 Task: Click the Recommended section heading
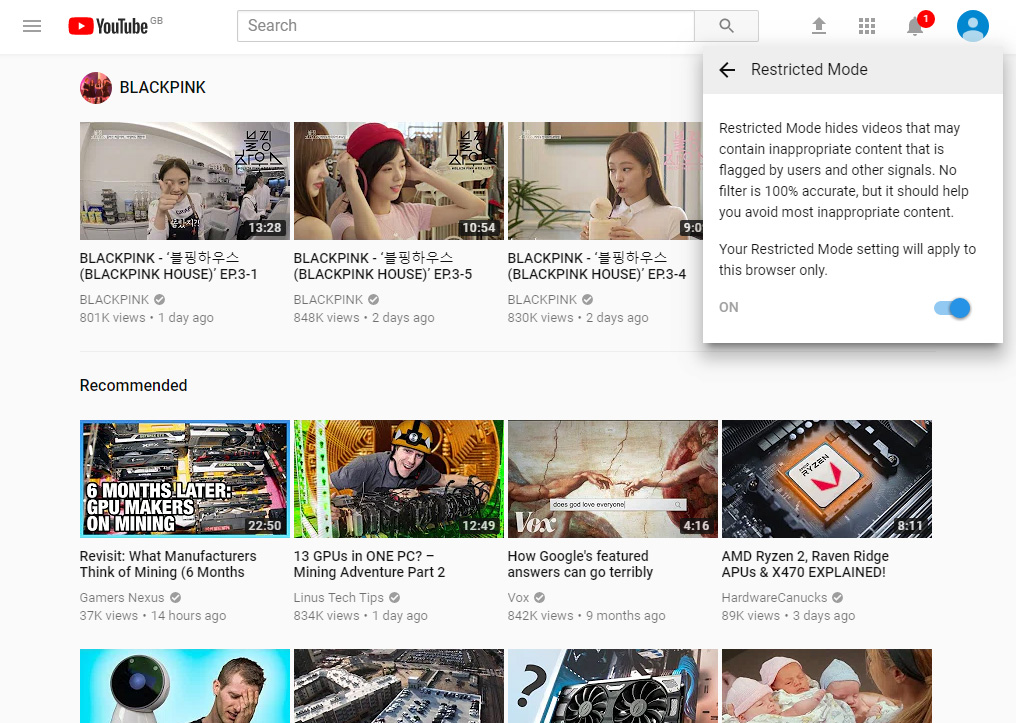point(133,385)
